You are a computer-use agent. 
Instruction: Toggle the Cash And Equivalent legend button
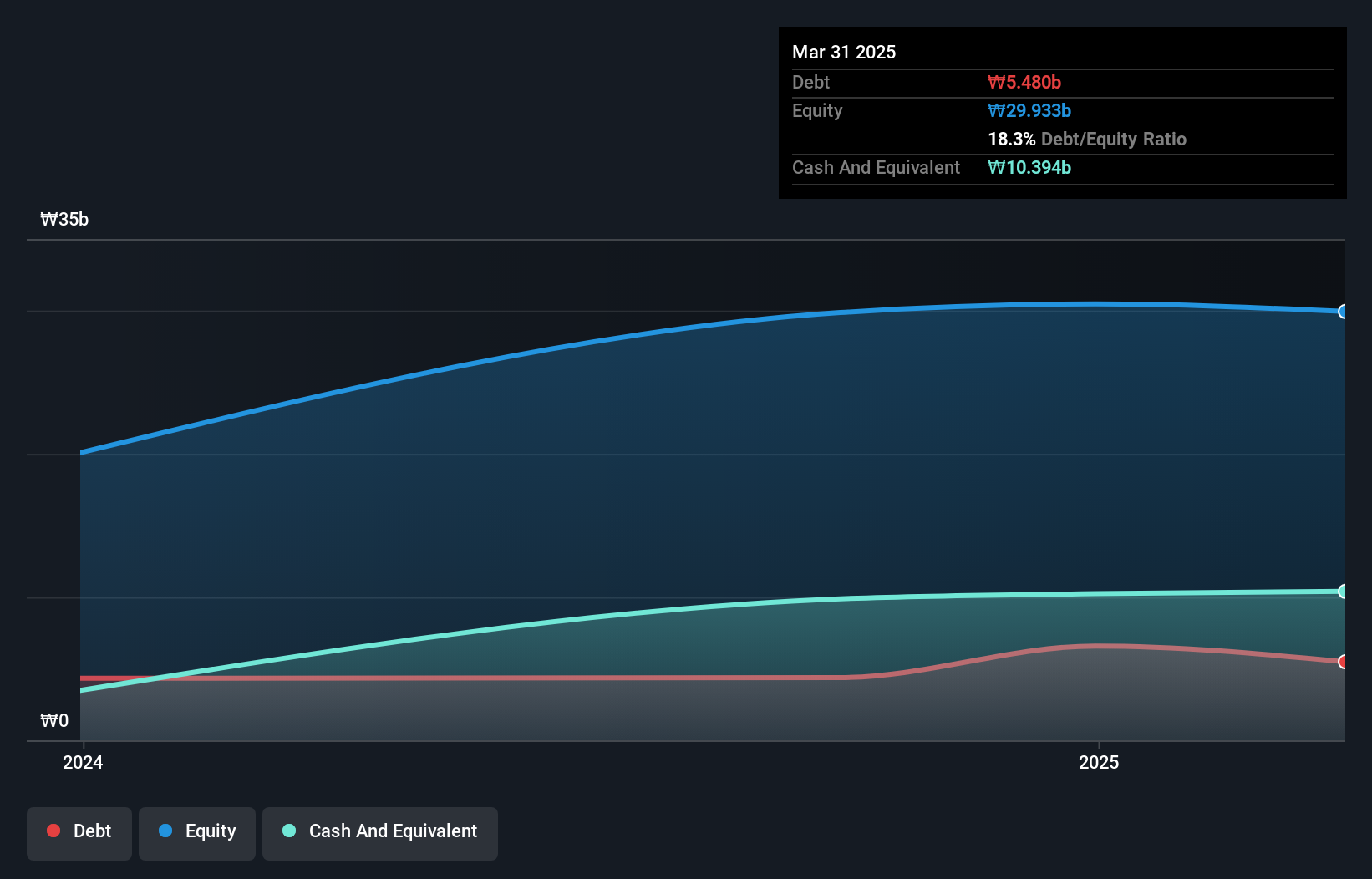click(x=380, y=833)
